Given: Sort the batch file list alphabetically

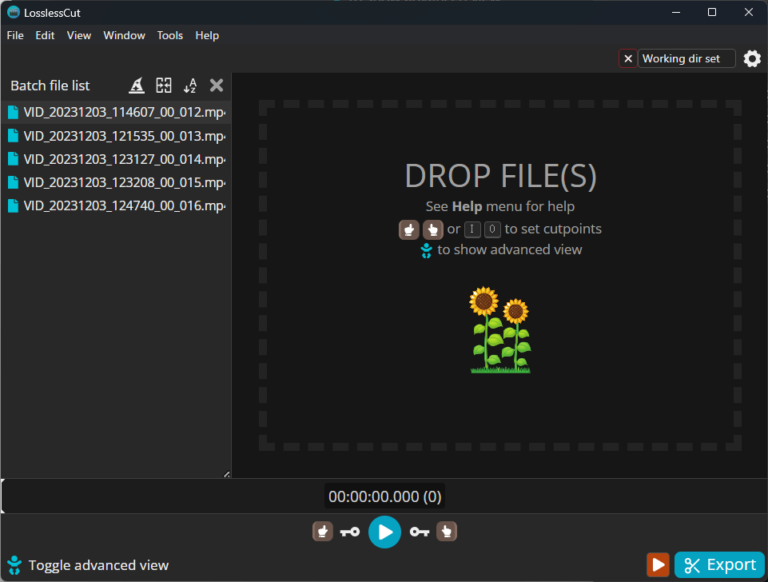Looking at the screenshot, I should [x=190, y=86].
